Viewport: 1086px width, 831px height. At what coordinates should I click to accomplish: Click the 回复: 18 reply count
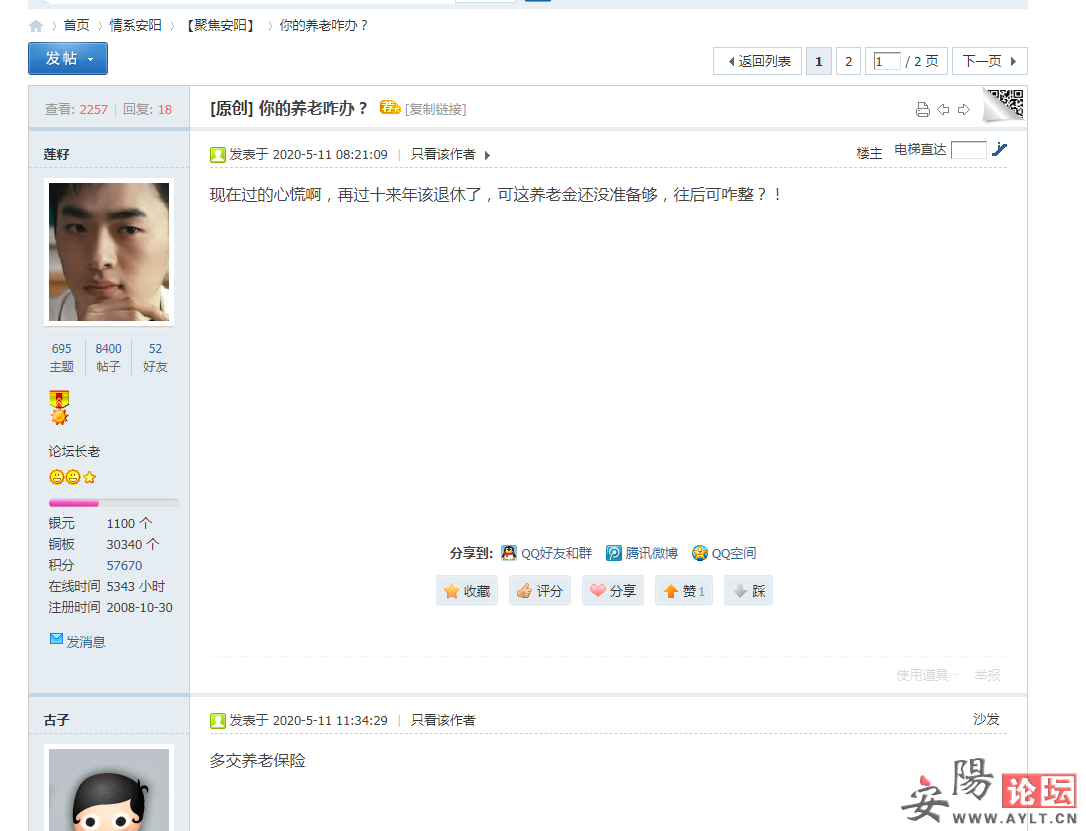point(148,109)
